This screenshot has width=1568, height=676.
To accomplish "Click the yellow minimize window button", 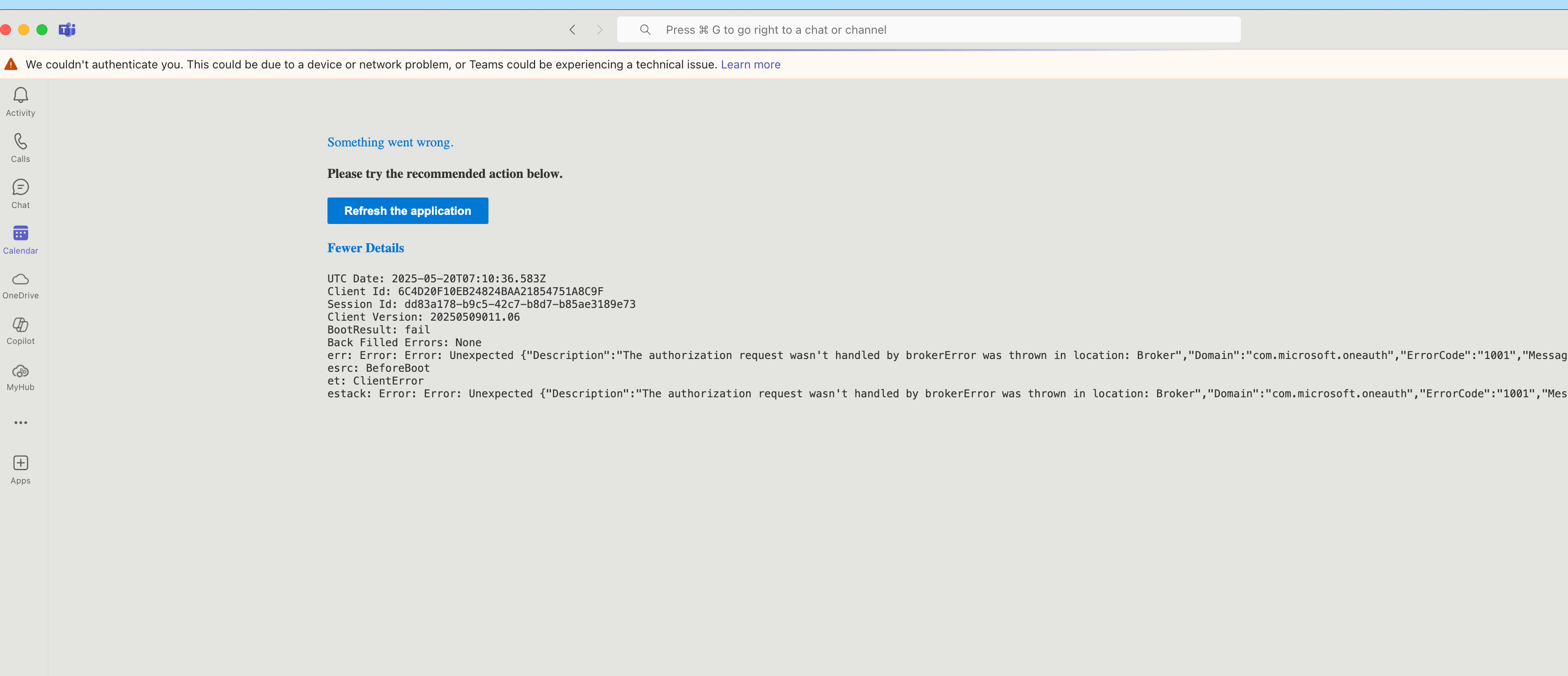I will point(24,30).
